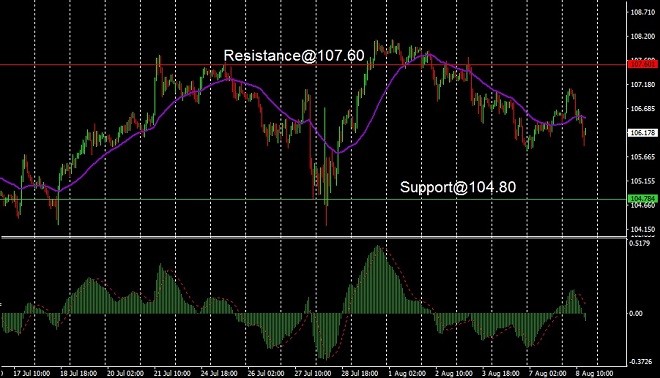Click the 3 Aug 18:00 time label

click(x=500, y=373)
